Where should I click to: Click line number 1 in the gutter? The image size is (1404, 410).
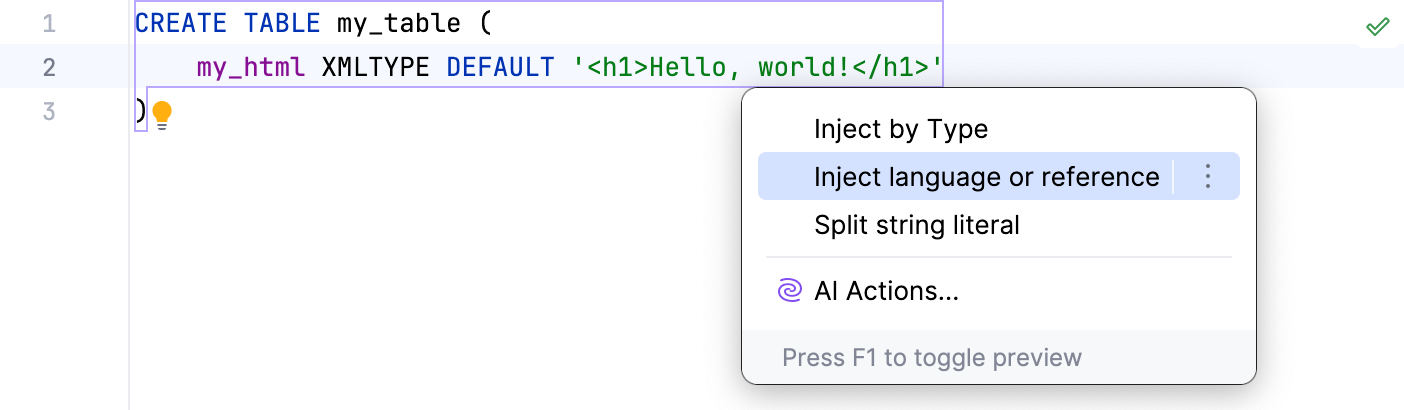49,23
